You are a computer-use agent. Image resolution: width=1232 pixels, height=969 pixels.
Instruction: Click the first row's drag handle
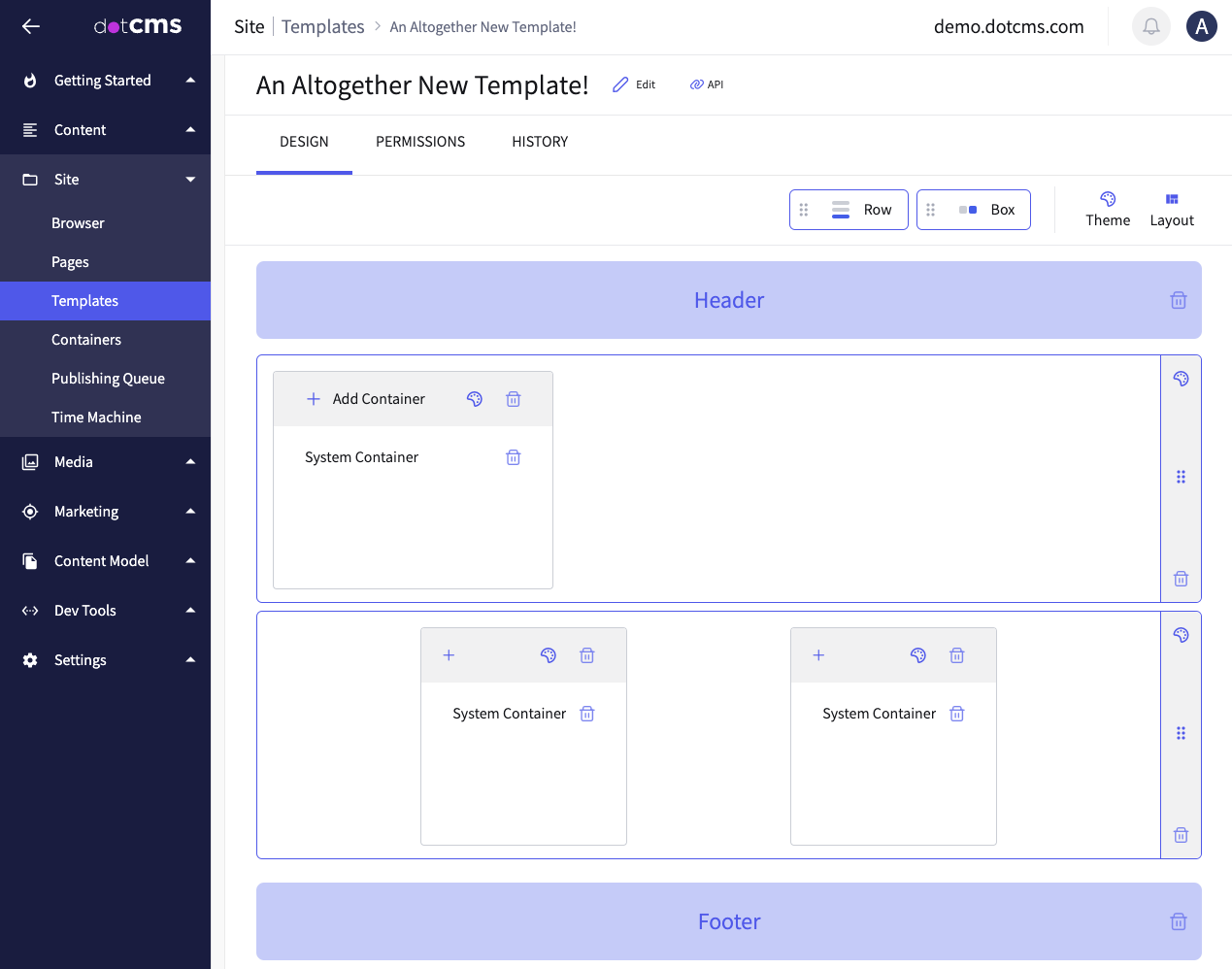1181,477
